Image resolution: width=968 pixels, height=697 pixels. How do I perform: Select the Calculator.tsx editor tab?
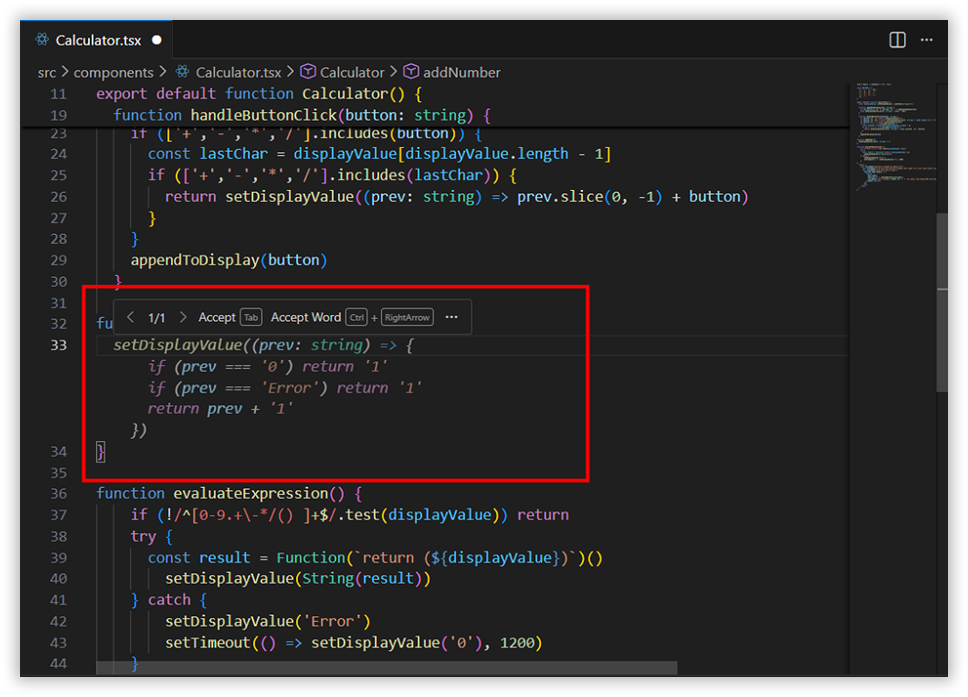(x=96, y=40)
